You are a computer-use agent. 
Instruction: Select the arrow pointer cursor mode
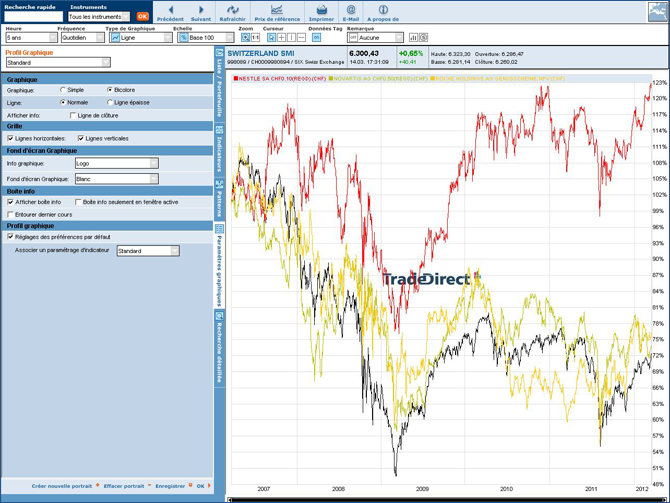coord(271,38)
